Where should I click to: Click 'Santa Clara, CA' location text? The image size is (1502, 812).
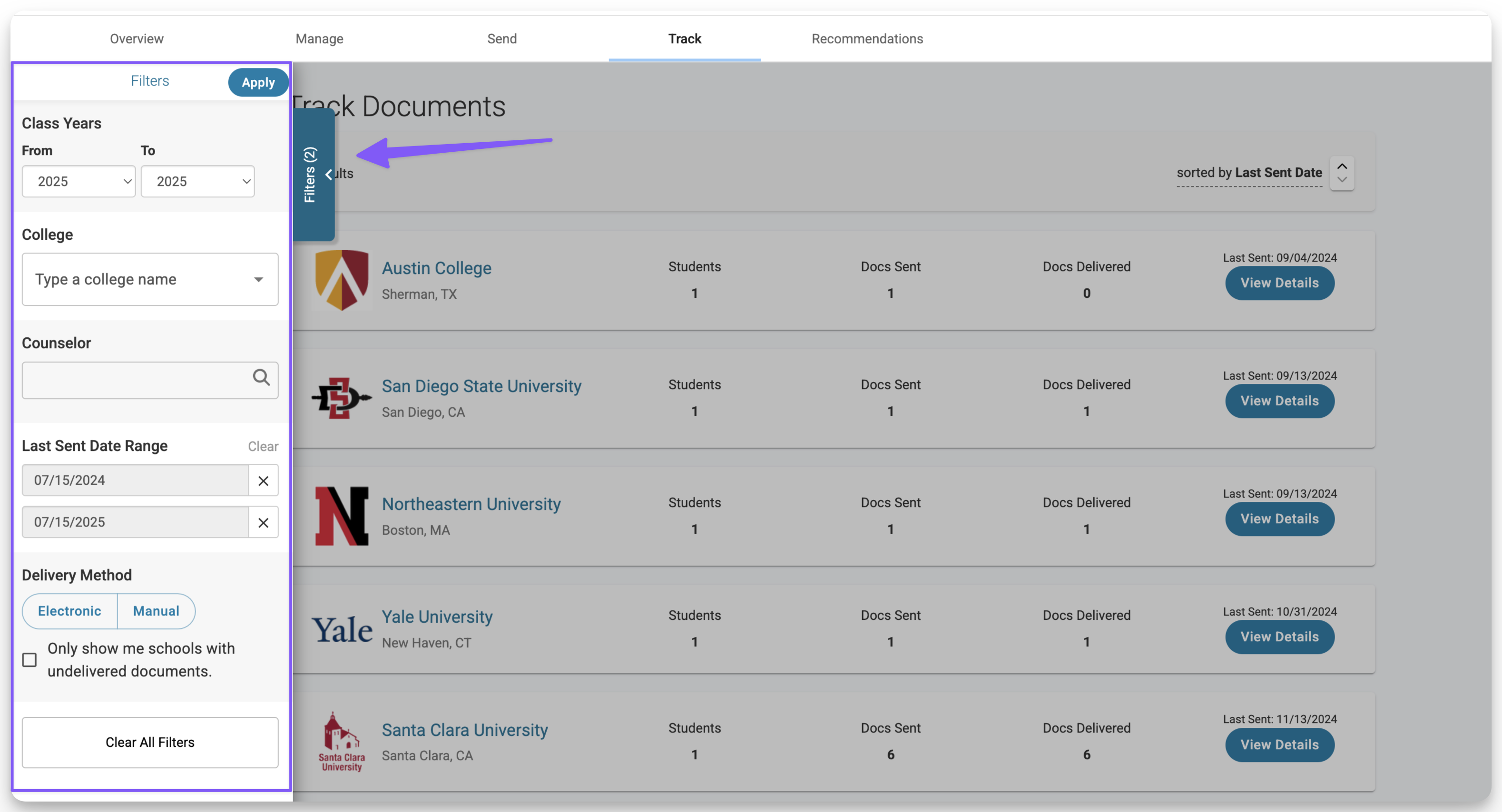click(x=427, y=755)
